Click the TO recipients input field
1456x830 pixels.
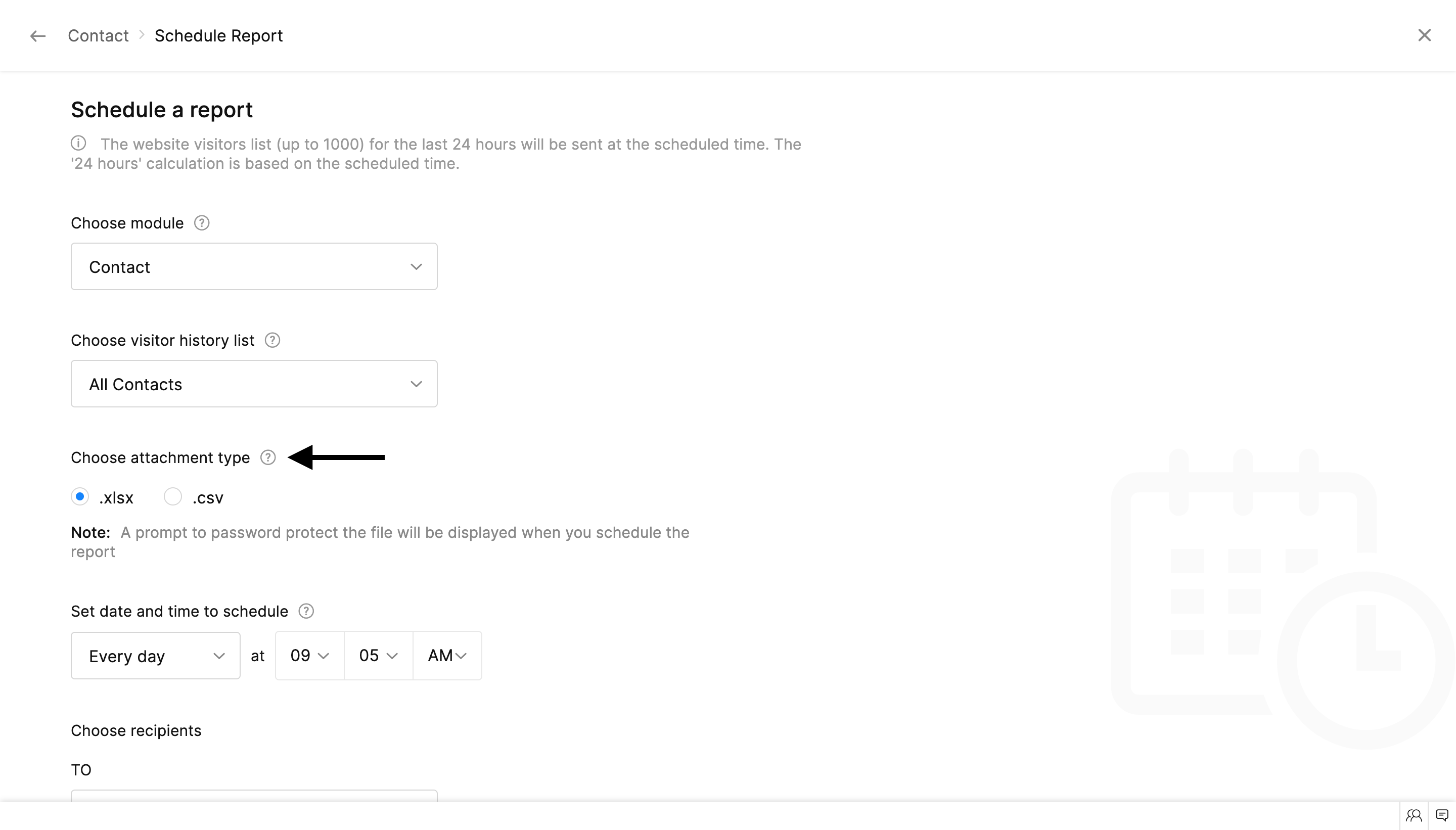point(254,795)
